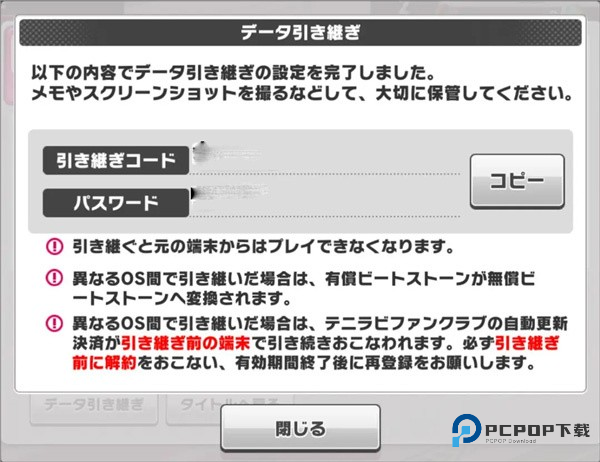Click the first warning exclamation icon
600x462 pixels.
point(54,246)
